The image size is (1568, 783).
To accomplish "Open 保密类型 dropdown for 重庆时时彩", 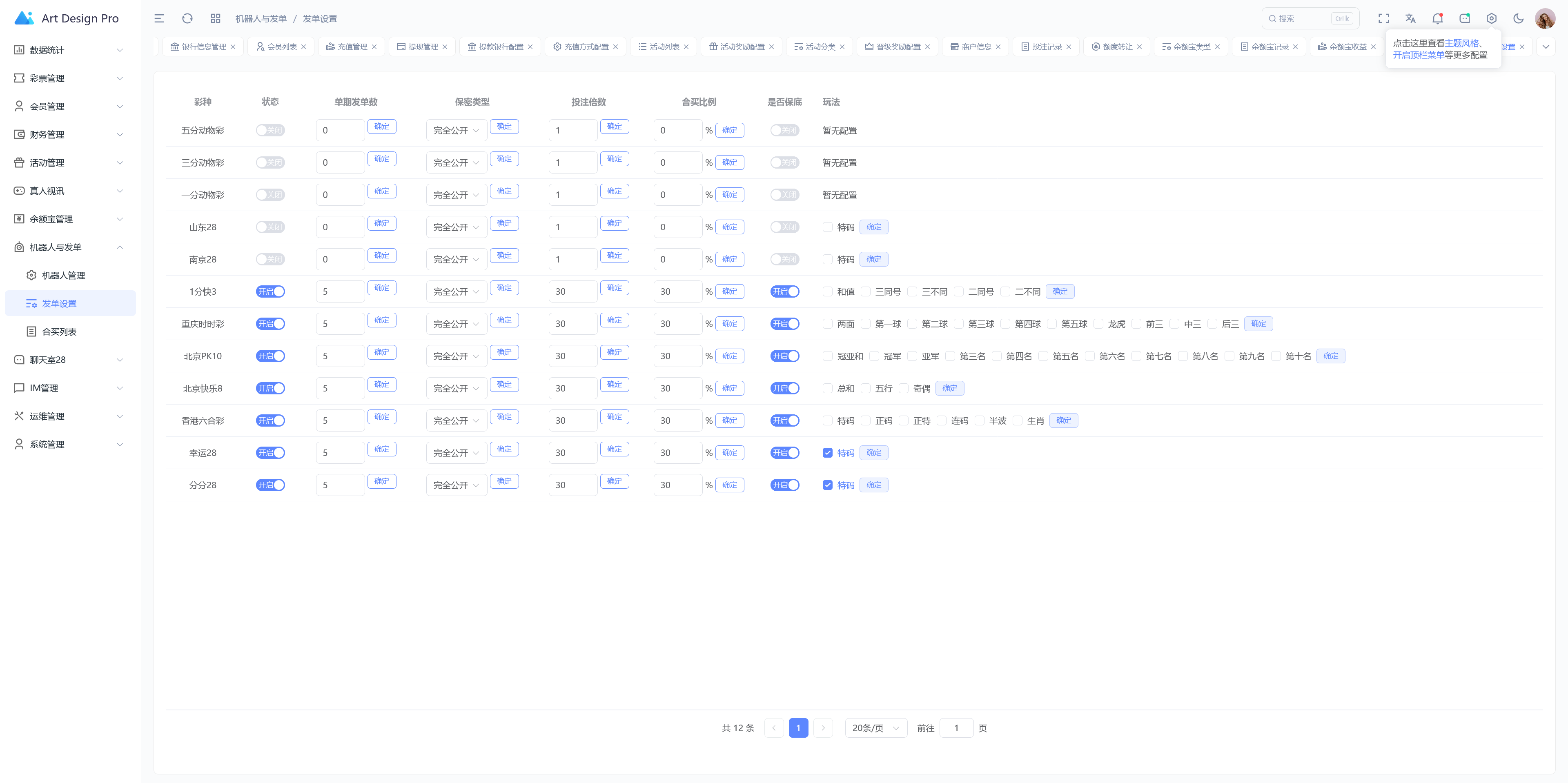I will 456,324.
